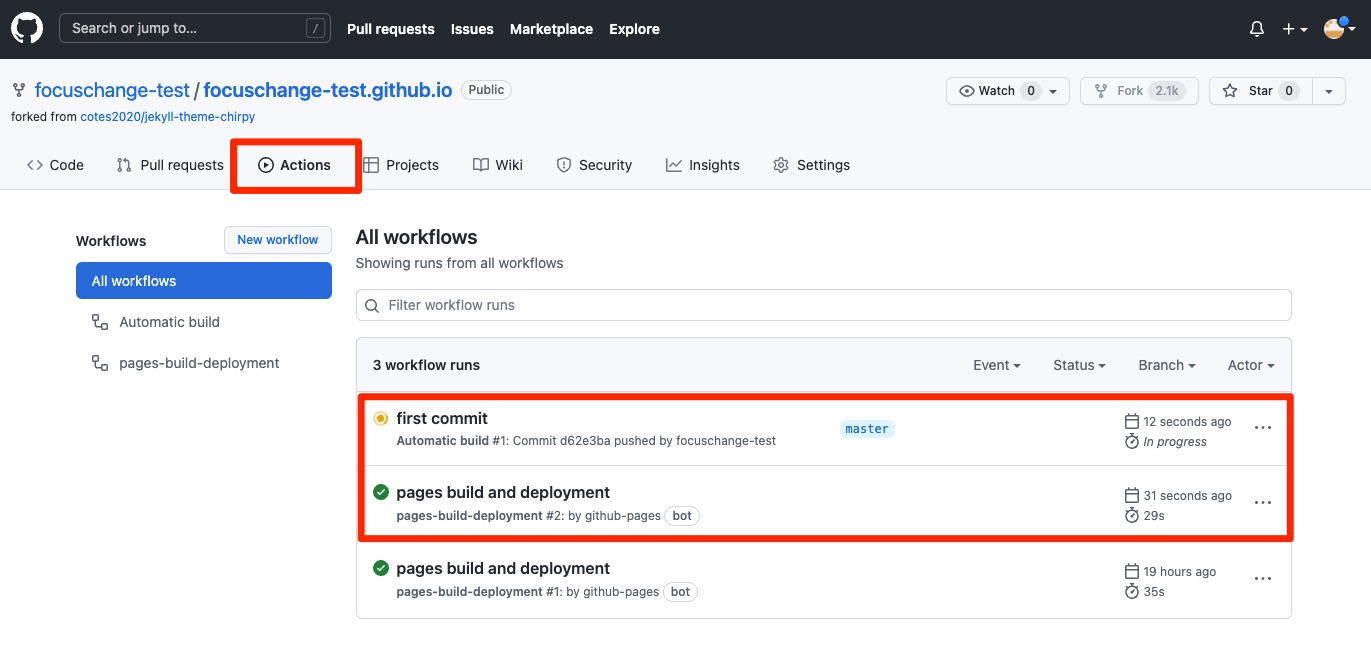Image resolution: width=1371 pixels, height=667 pixels.
Task: Open the Code tab
Action: 55,165
